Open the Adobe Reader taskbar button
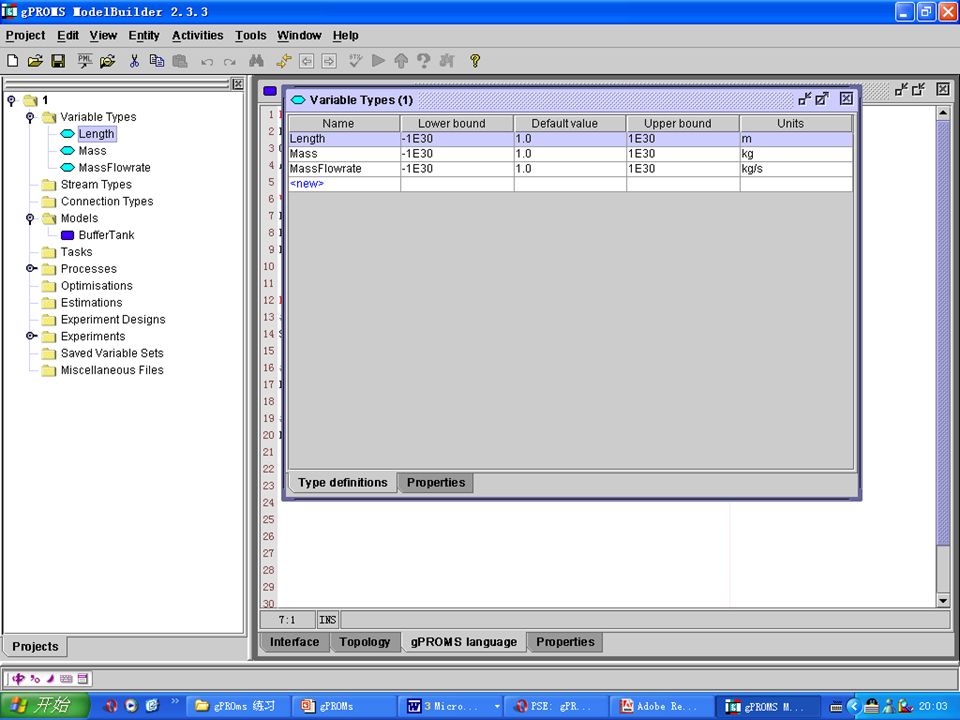 tap(665, 706)
